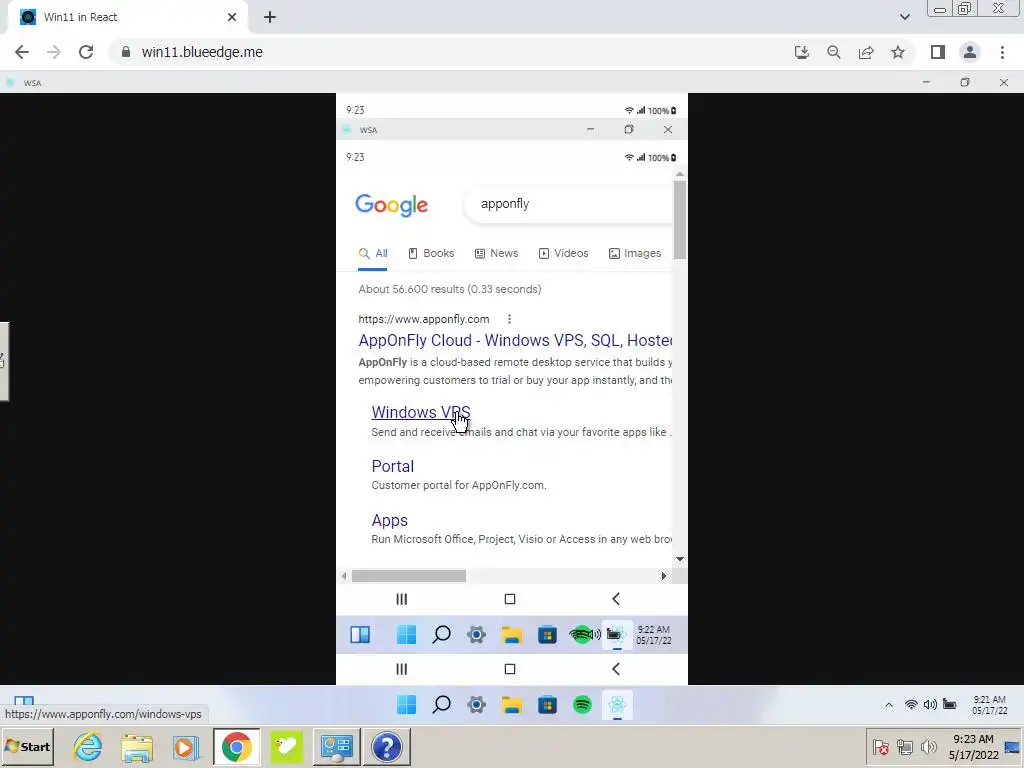Open Chrome three-dot menu
Image resolution: width=1024 pixels, height=768 pixels.
[1002, 52]
